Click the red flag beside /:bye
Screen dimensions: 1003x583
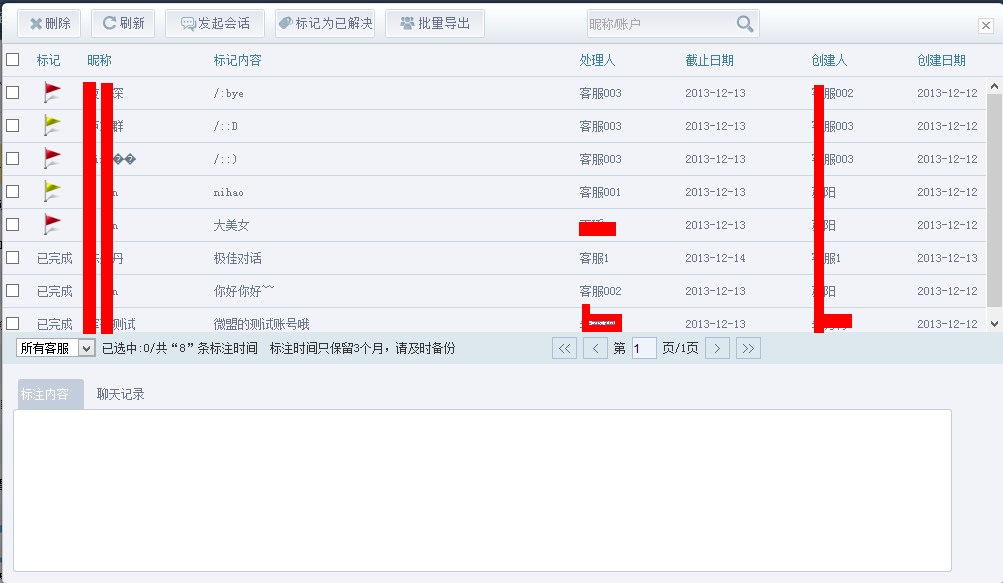click(52, 93)
